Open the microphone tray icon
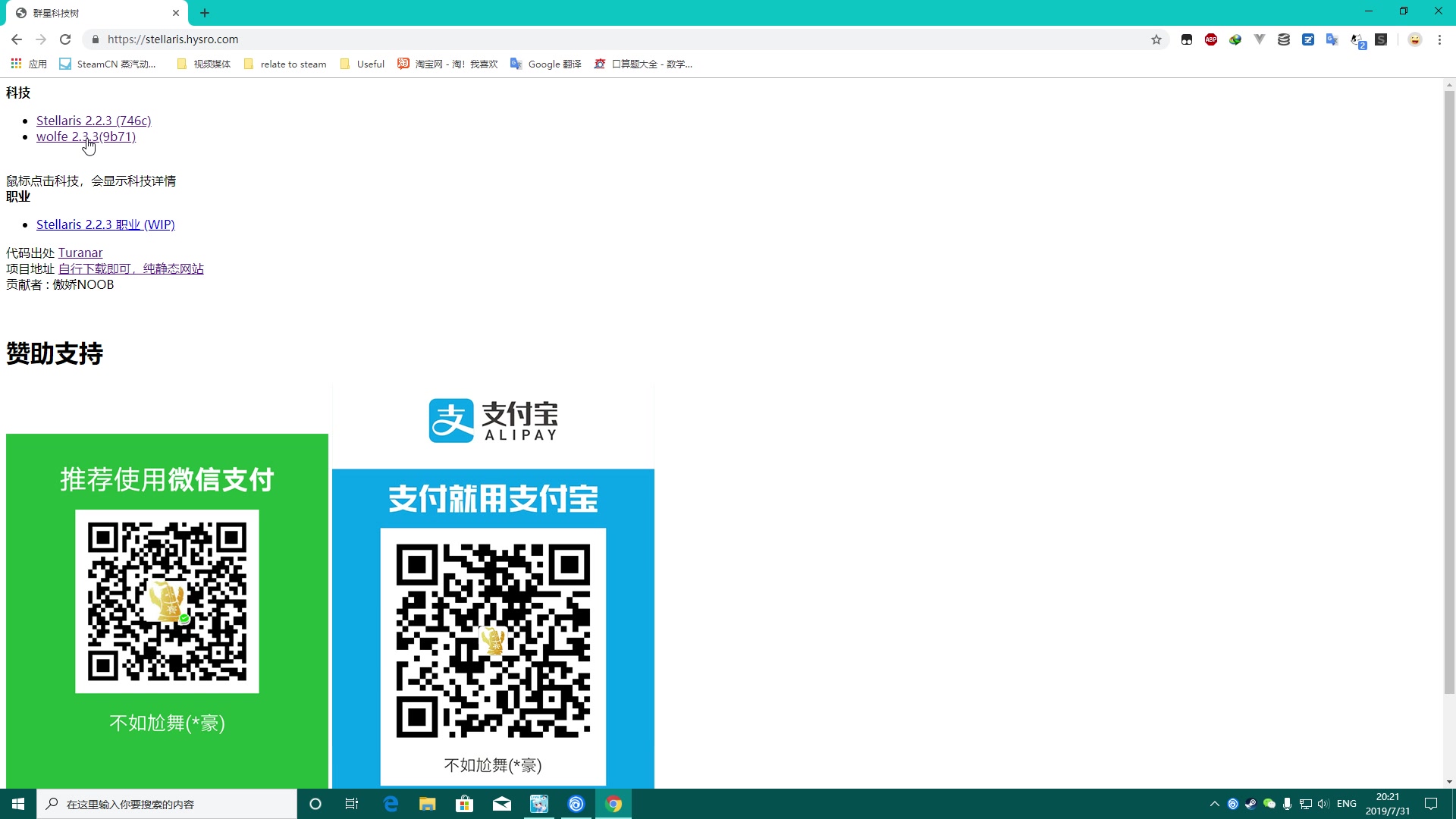The width and height of the screenshot is (1456, 819). pos(1287,804)
